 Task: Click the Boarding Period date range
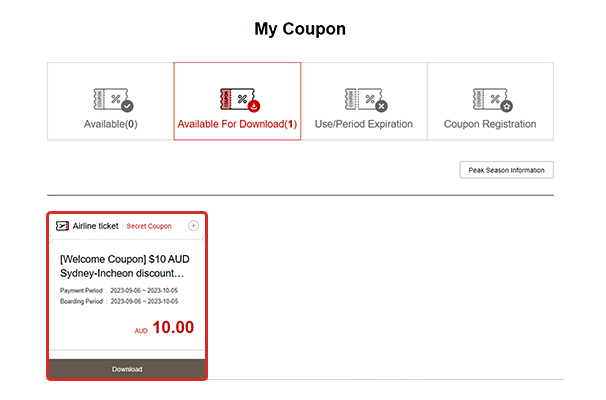[x=144, y=301]
